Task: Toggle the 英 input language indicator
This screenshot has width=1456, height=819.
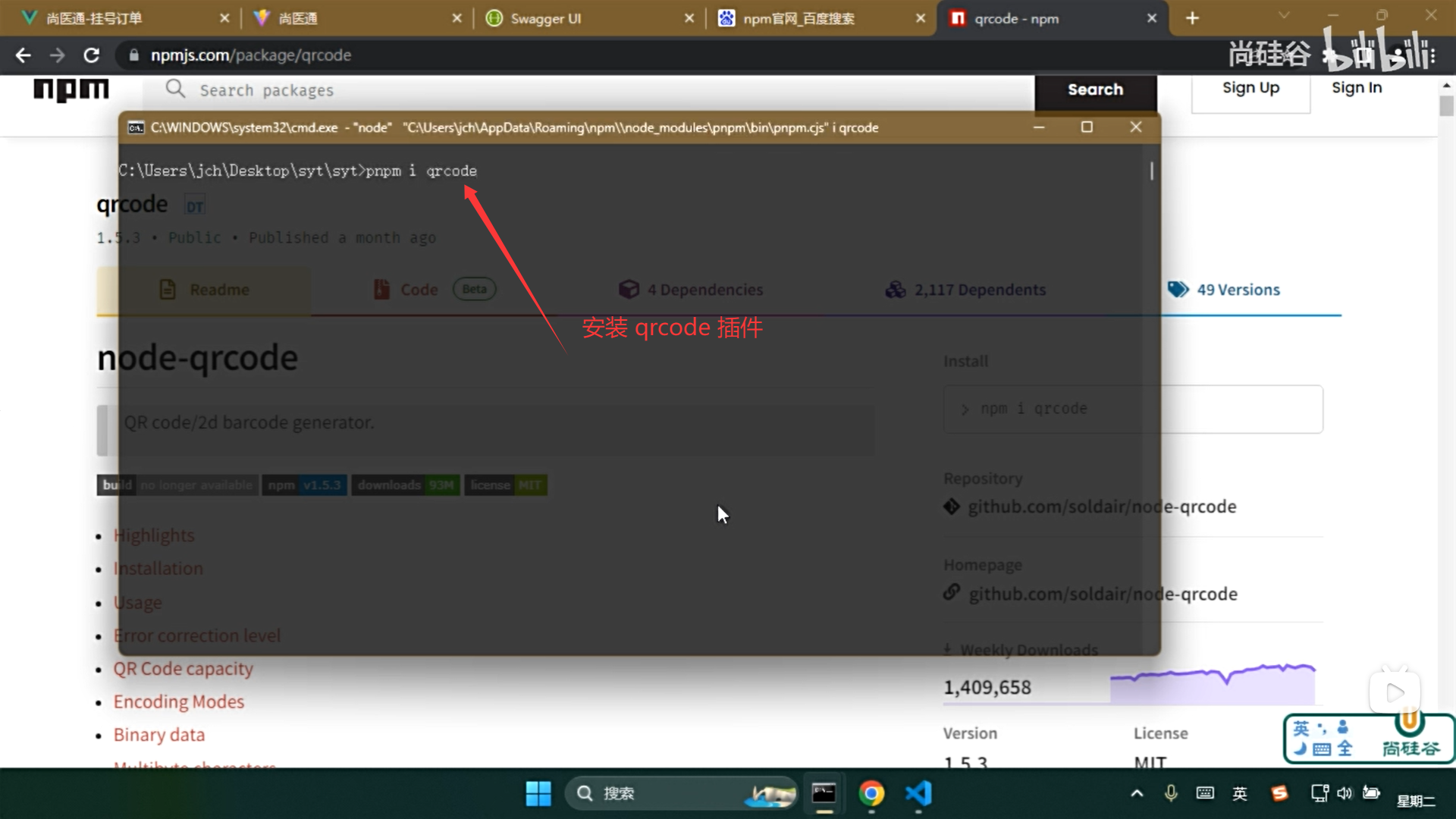Action: 1240,793
